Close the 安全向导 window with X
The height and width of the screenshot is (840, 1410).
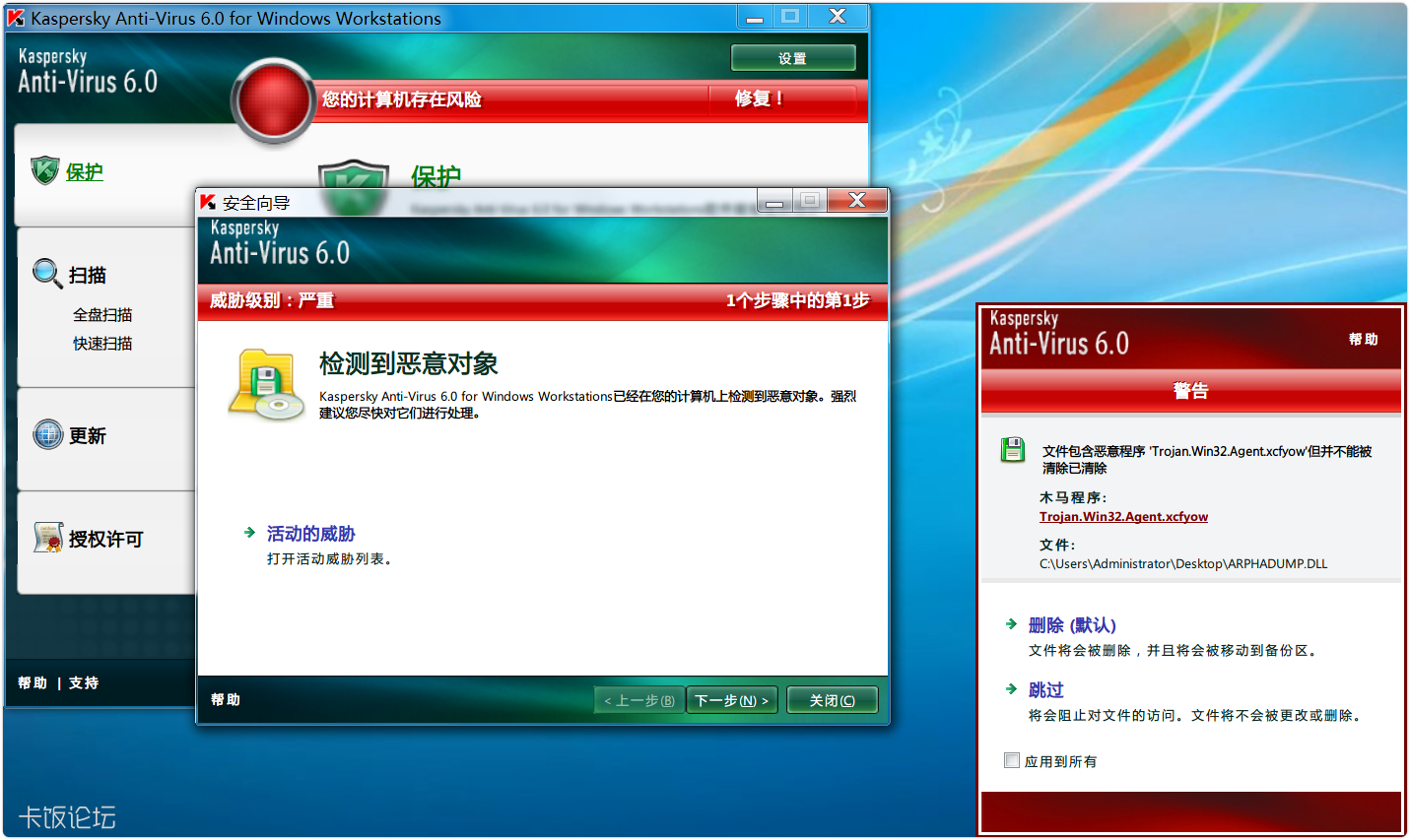point(857,201)
